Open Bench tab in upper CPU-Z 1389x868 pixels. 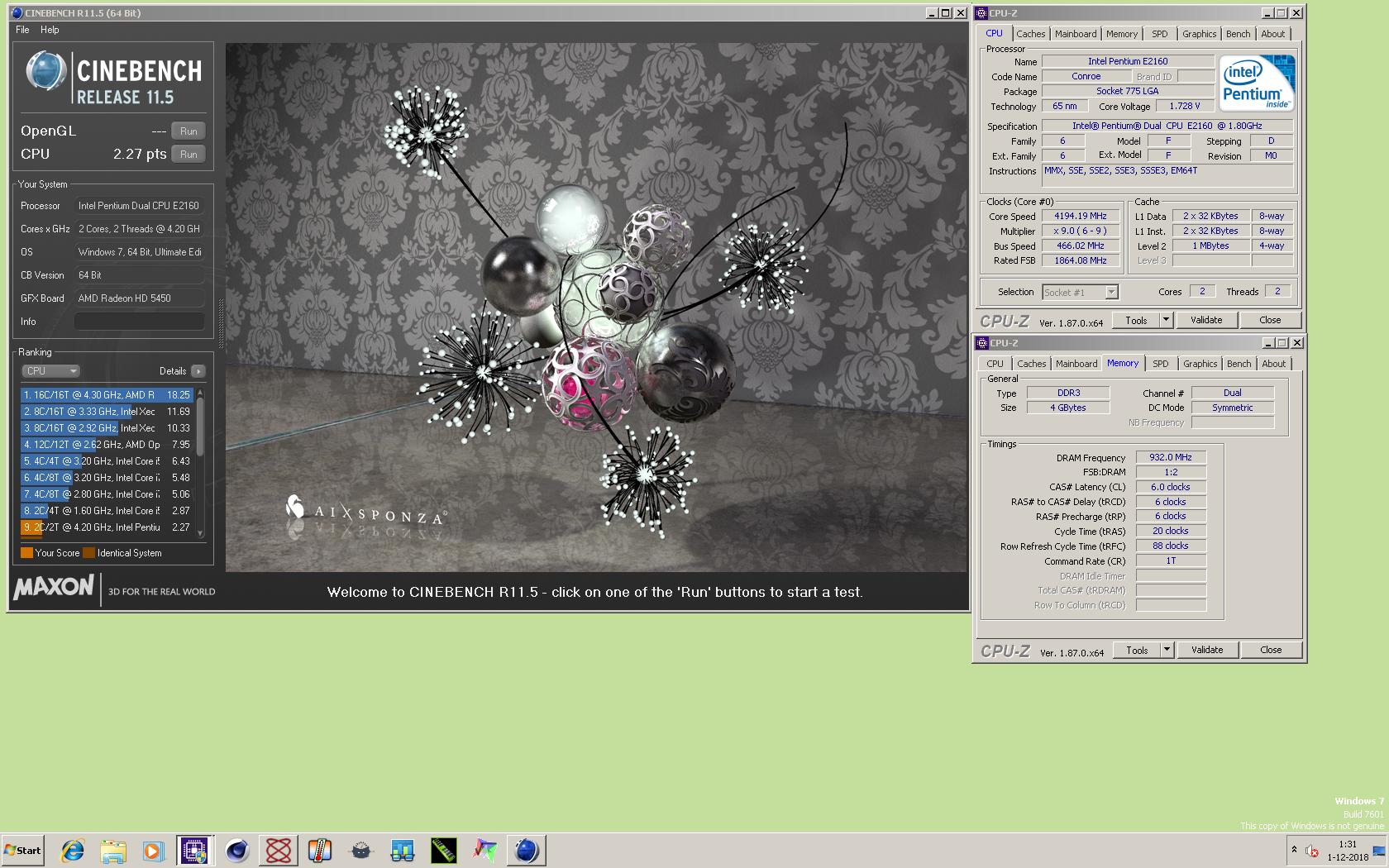click(1238, 34)
